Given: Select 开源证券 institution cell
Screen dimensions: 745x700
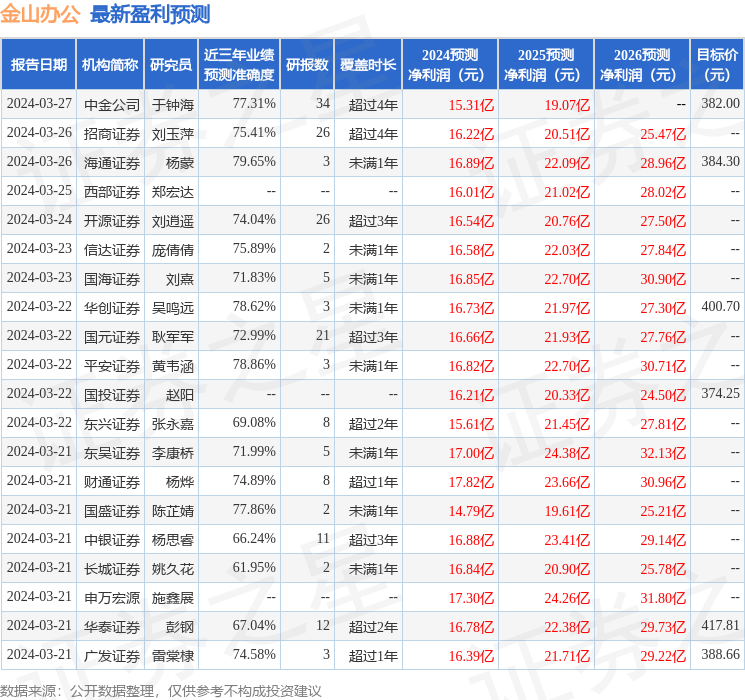Looking at the screenshot, I should click(112, 221).
